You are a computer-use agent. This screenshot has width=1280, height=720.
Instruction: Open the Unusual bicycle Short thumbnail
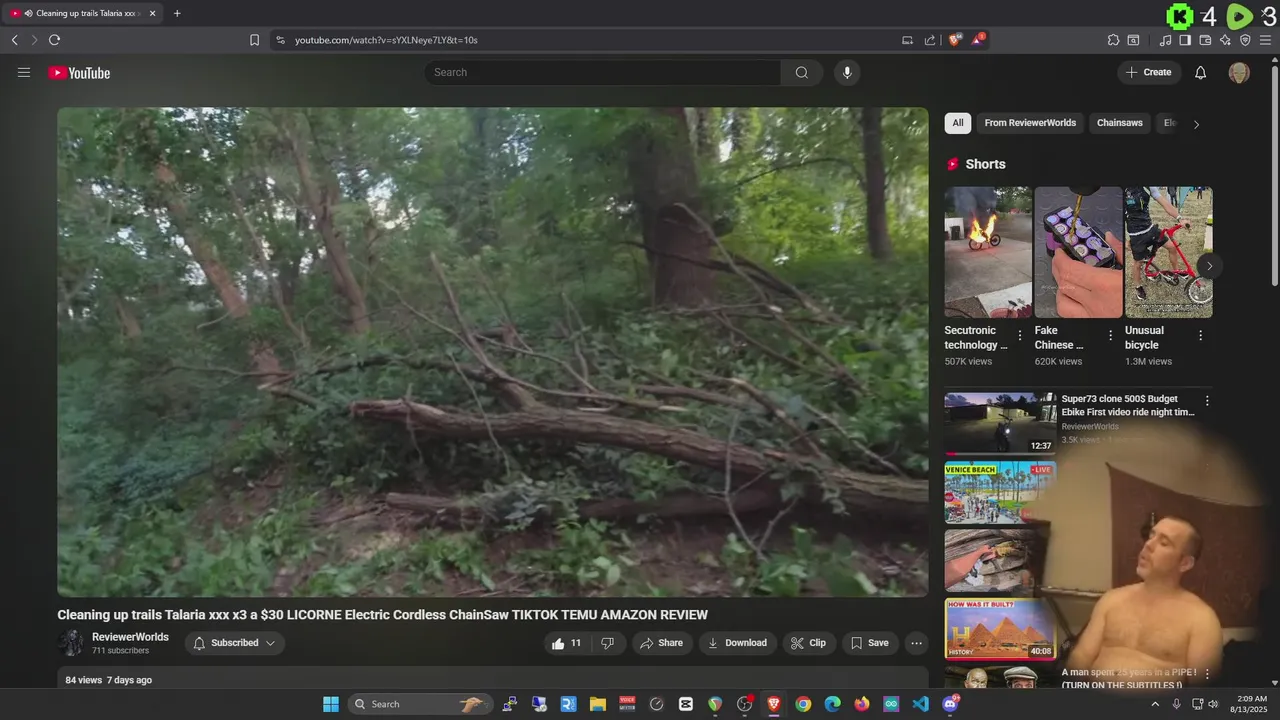(x=1168, y=252)
